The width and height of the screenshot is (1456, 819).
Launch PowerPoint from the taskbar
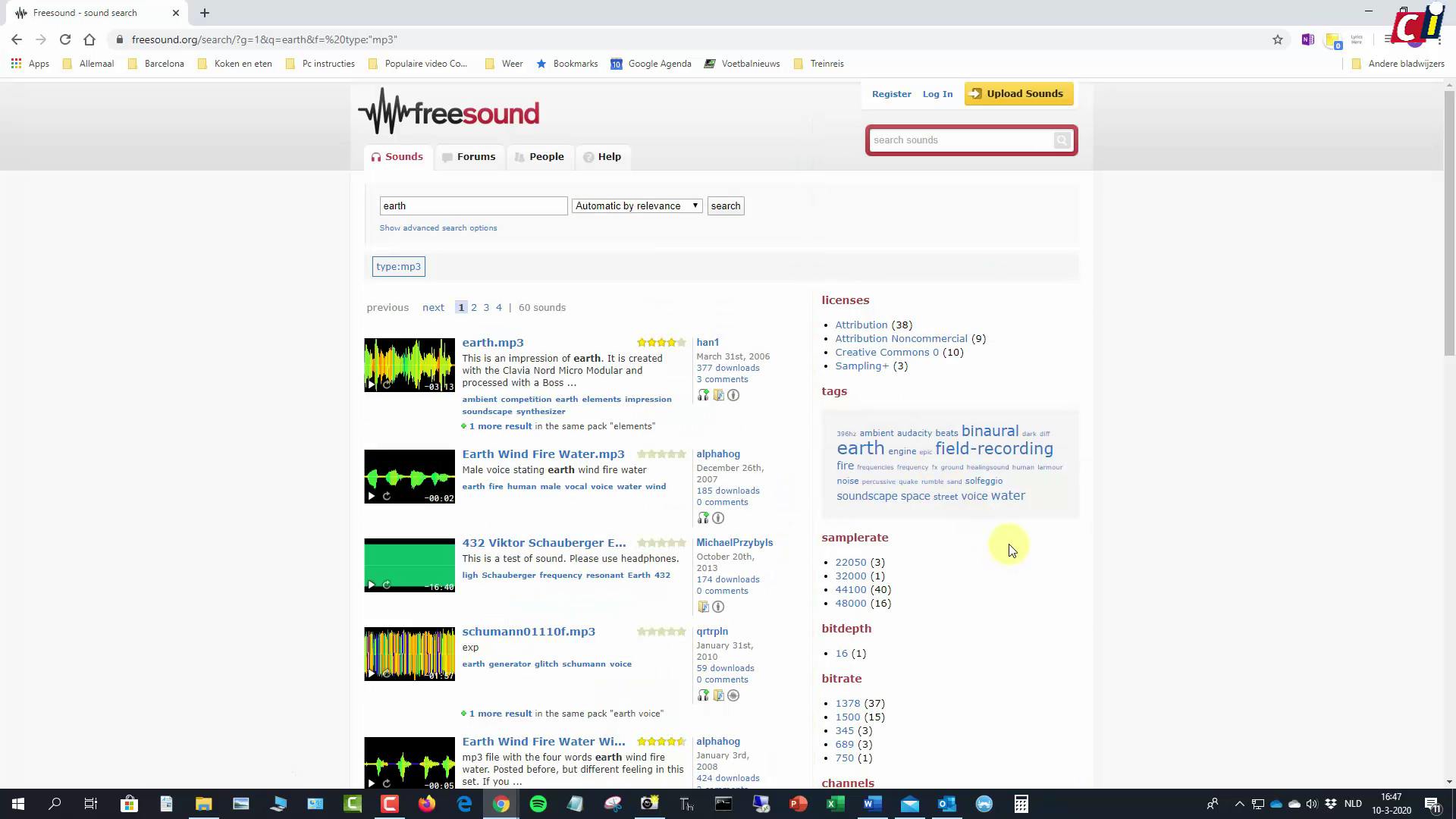point(798,803)
